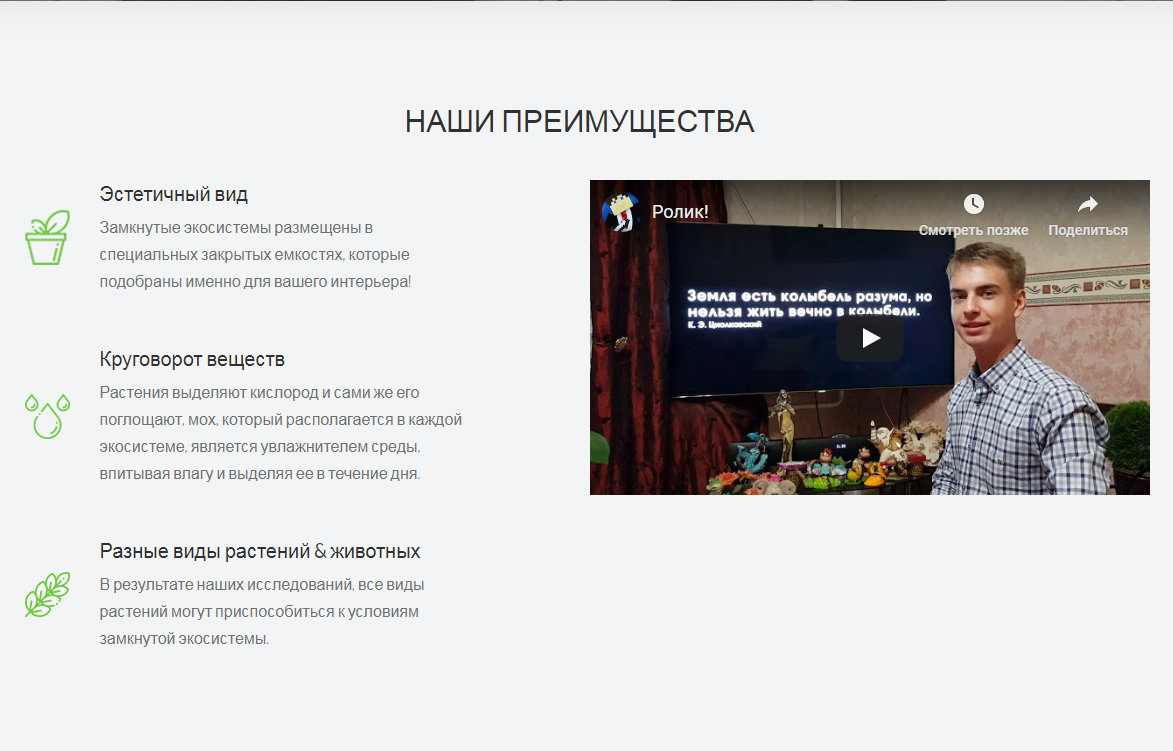This screenshot has height=751, width=1173.
Task: Click the "Смотреть позже" label
Action: point(973,230)
